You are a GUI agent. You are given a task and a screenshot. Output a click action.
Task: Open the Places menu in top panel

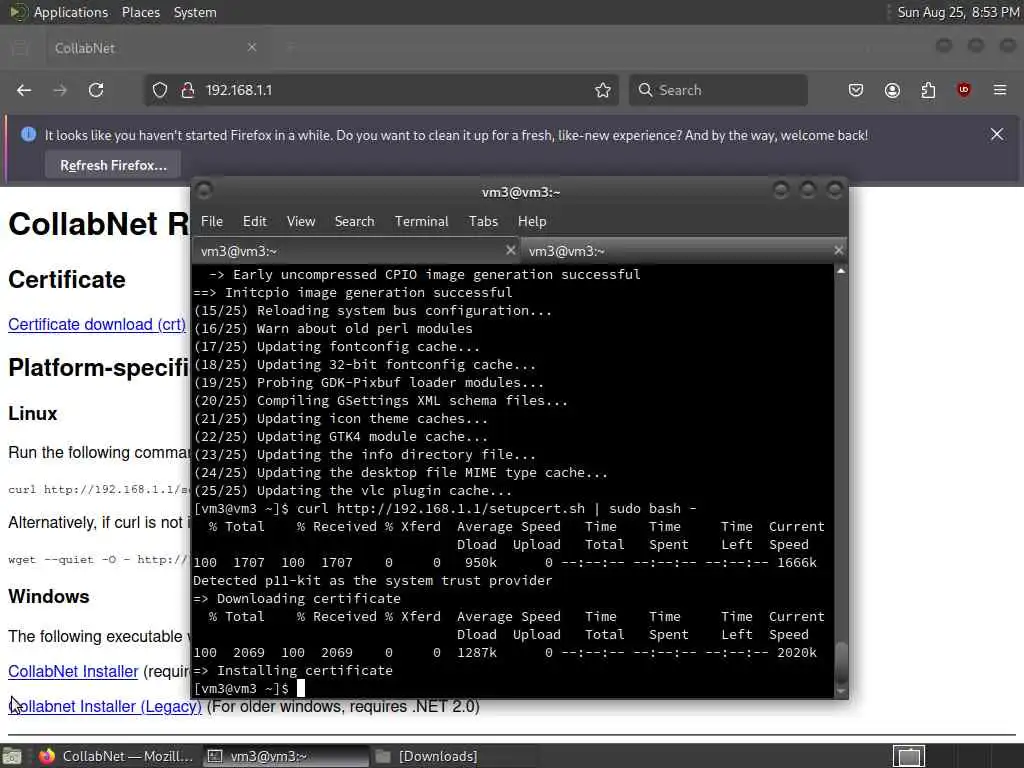click(141, 12)
